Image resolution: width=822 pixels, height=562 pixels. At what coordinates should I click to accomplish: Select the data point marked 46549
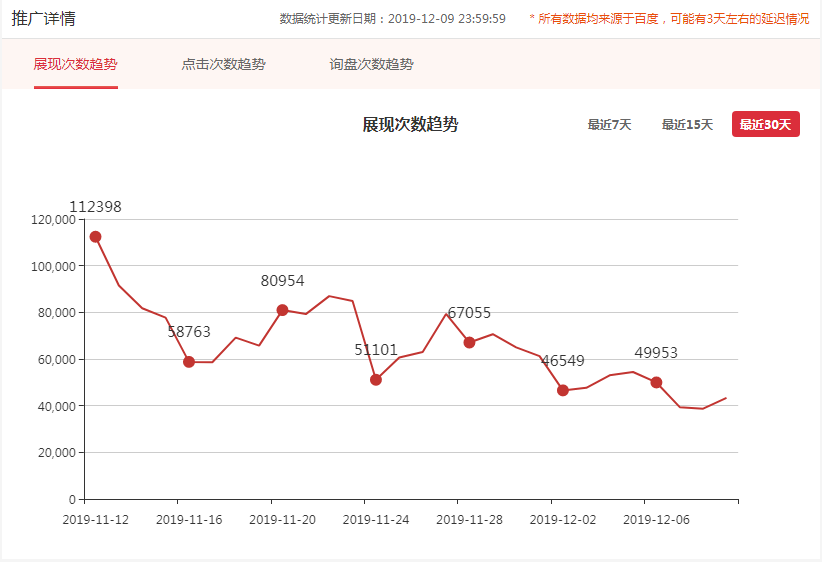click(x=563, y=390)
